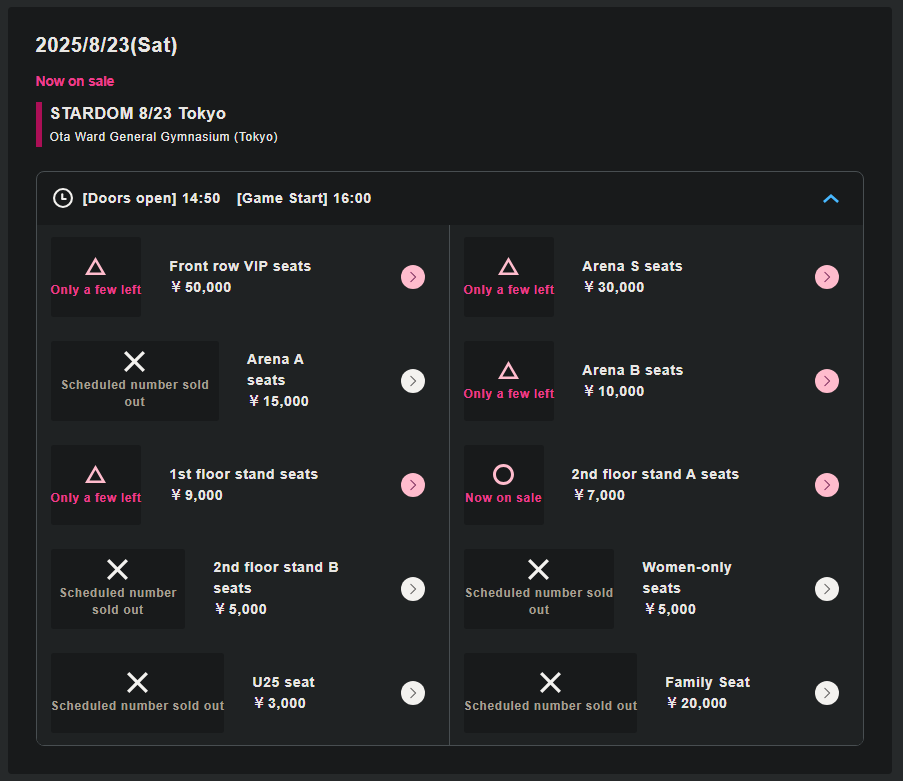Click the arrow next to Front row VIP seats
The image size is (903, 781).
click(x=413, y=277)
